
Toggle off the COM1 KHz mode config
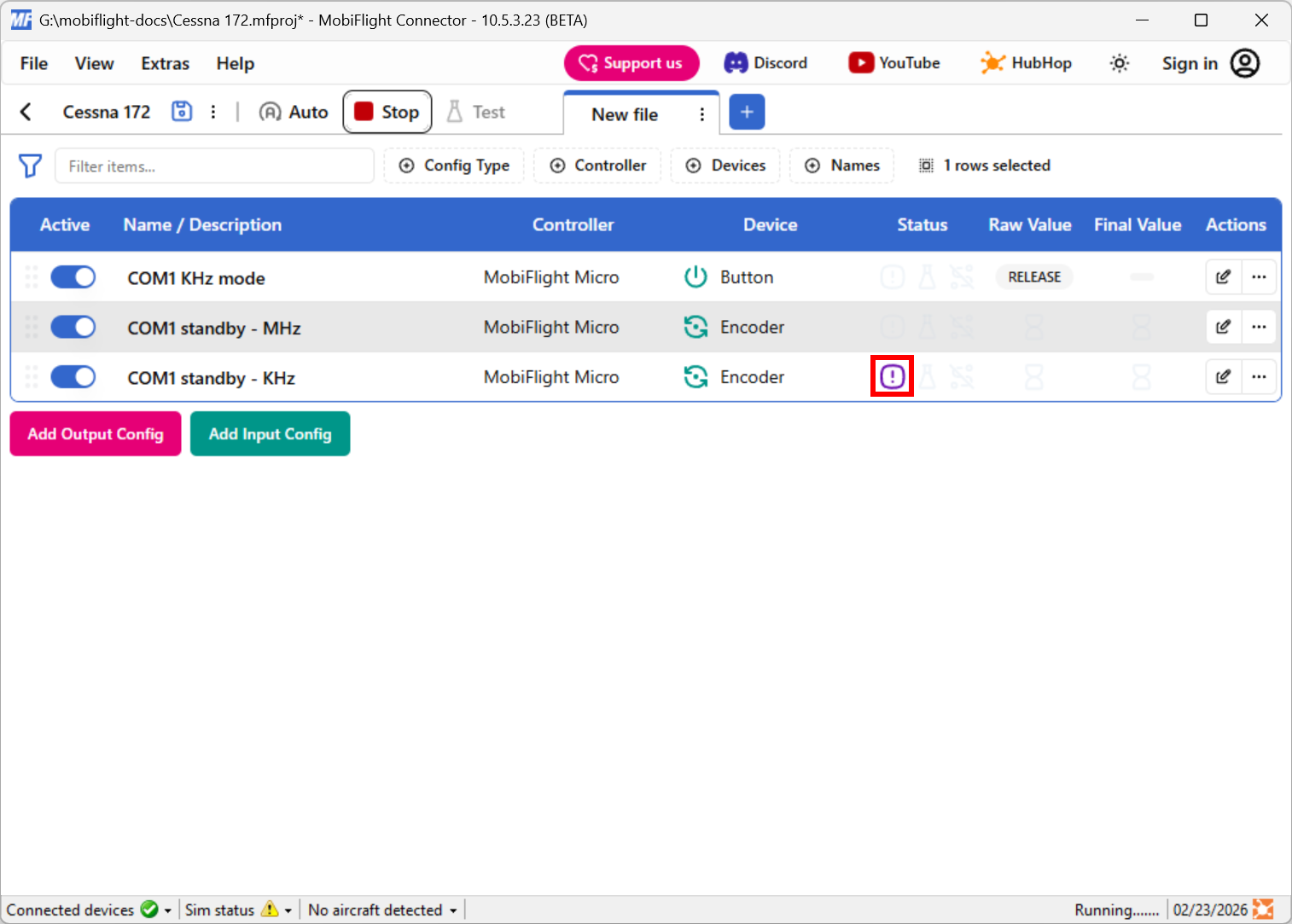pos(73,276)
